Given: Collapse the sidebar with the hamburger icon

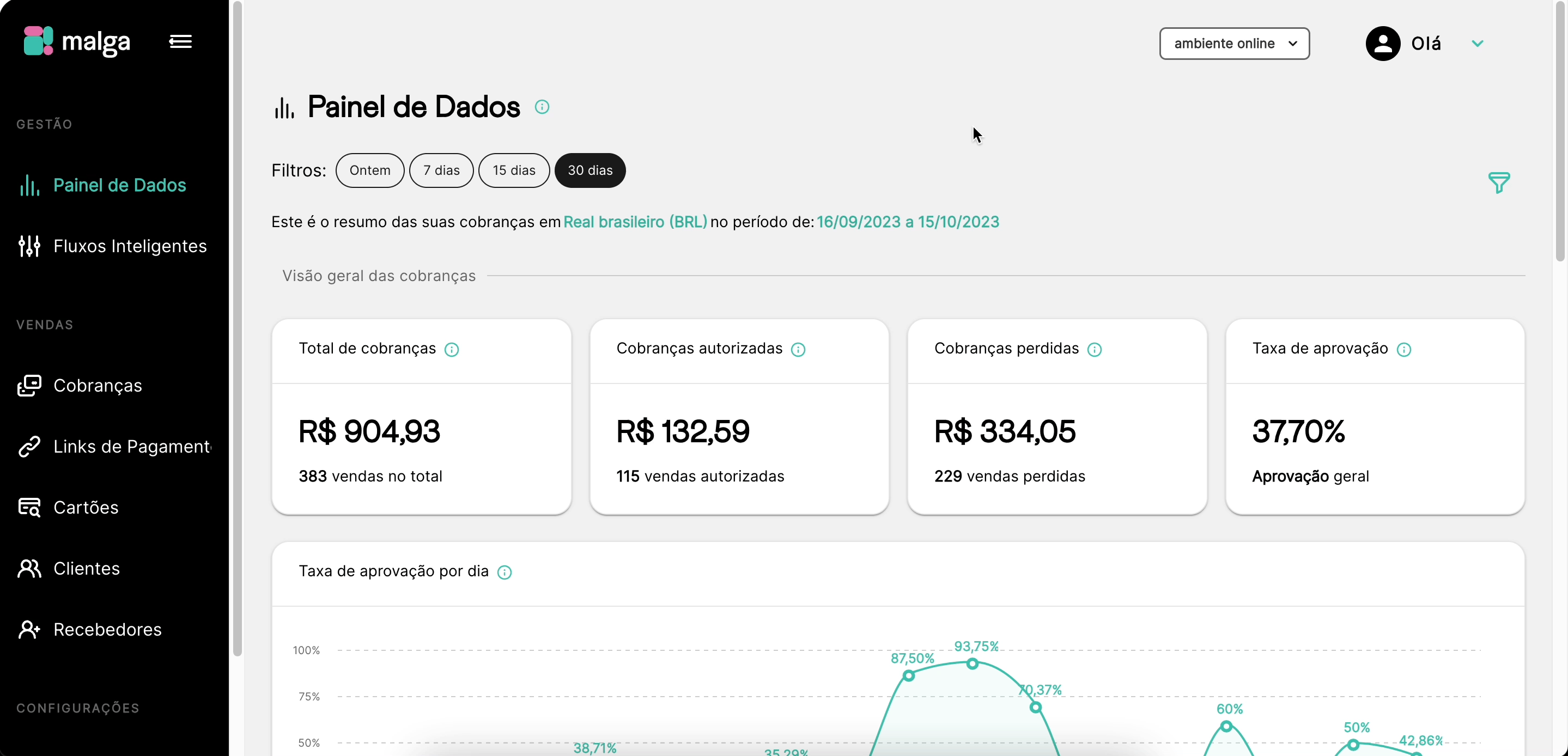Looking at the screenshot, I should (x=180, y=41).
